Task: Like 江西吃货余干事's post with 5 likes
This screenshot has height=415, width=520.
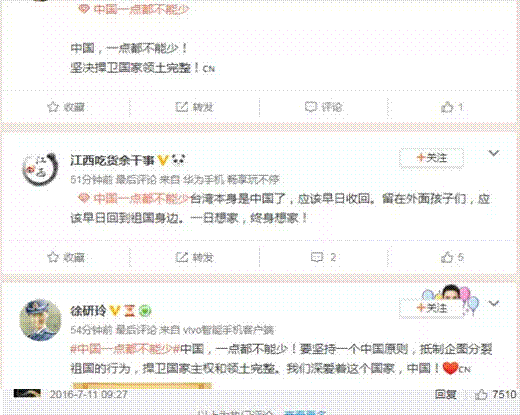Action: point(452,257)
